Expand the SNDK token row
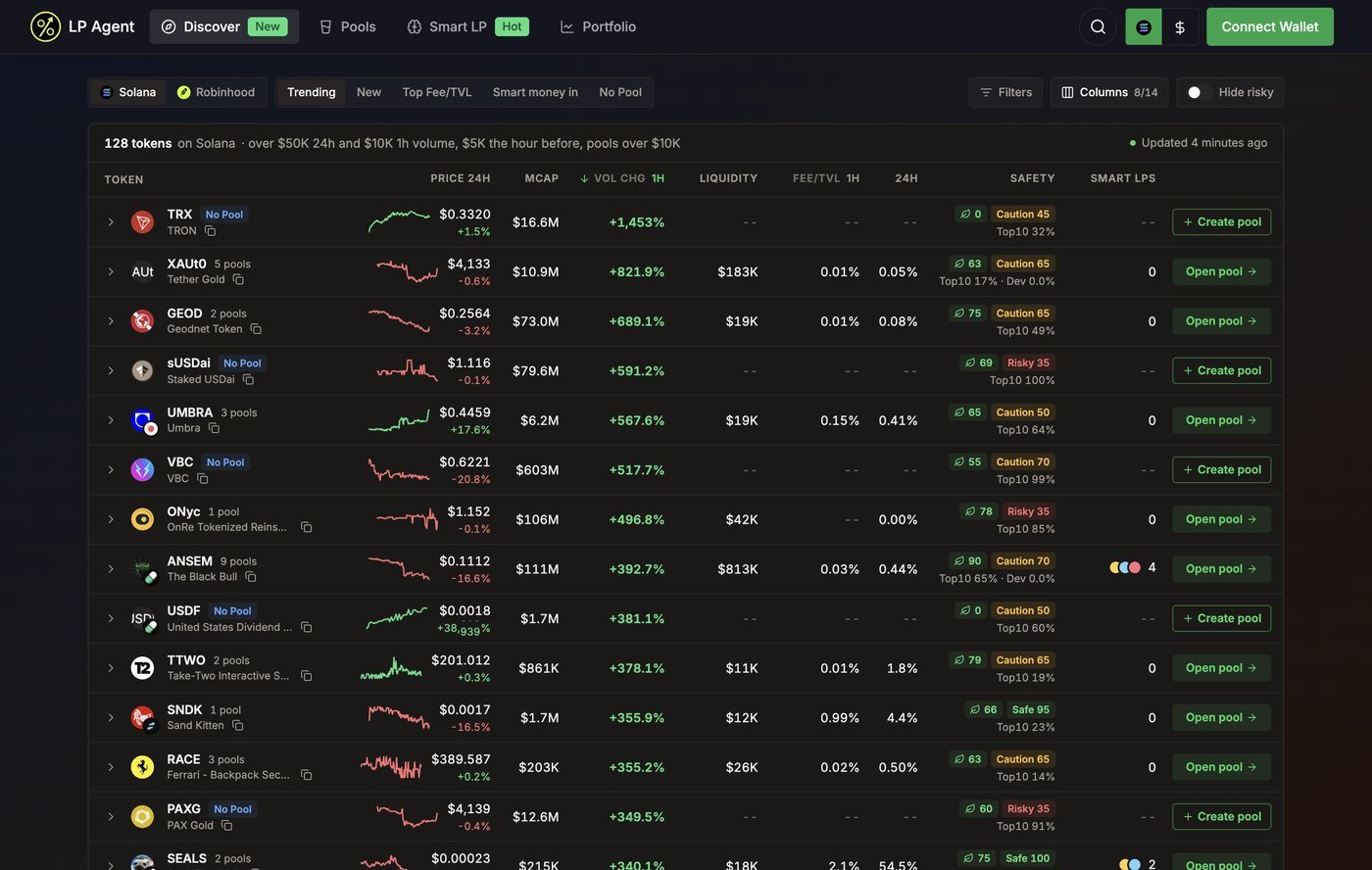This screenshot has height=870, width=1372. [111, 718]
